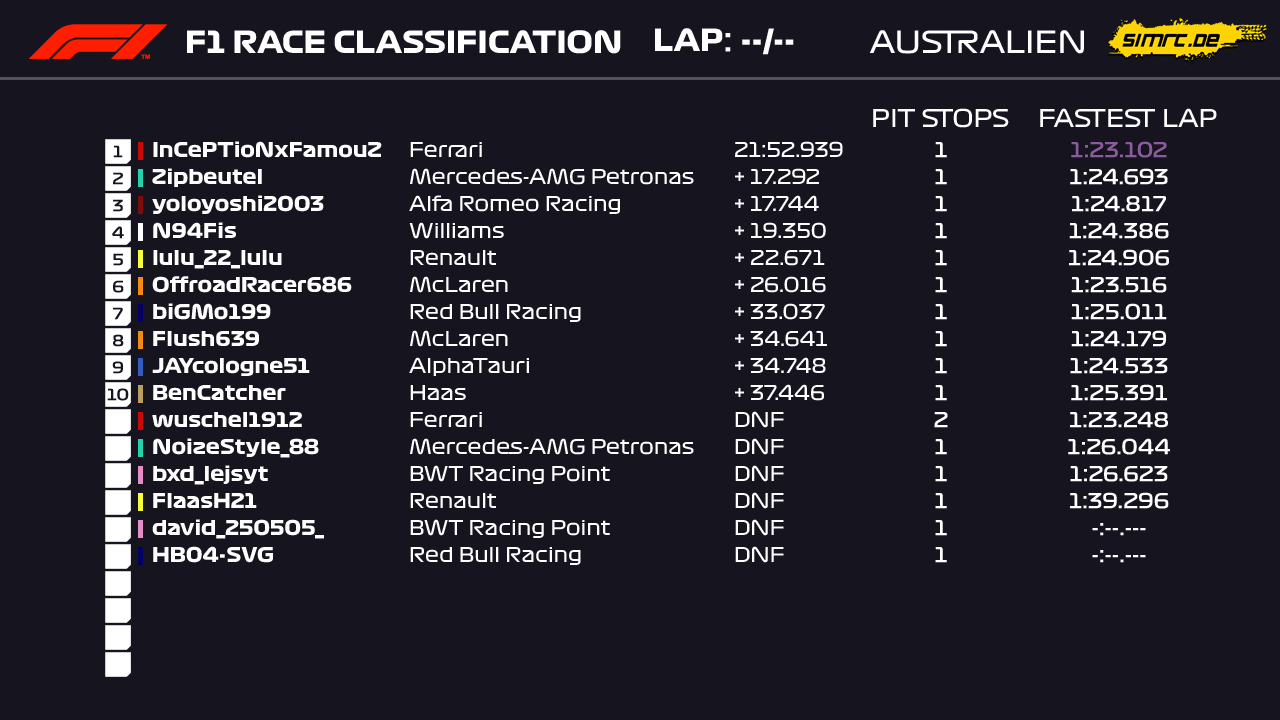Click the Alfa Romeo Racing team name
Screen dimensions: 1280x720
(514, 205)
